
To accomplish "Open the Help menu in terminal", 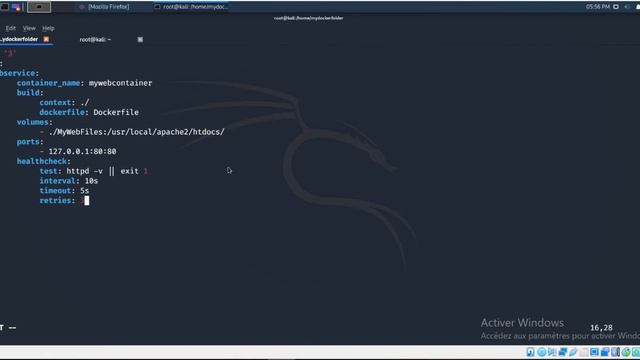I will click(x=48, y=28).
